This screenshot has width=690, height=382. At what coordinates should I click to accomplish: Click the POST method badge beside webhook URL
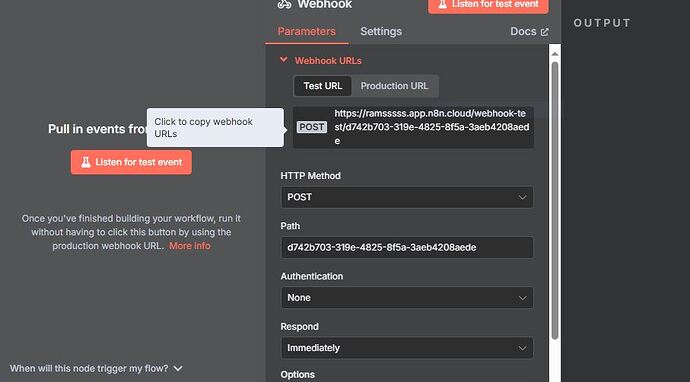[x=312, y=127]
